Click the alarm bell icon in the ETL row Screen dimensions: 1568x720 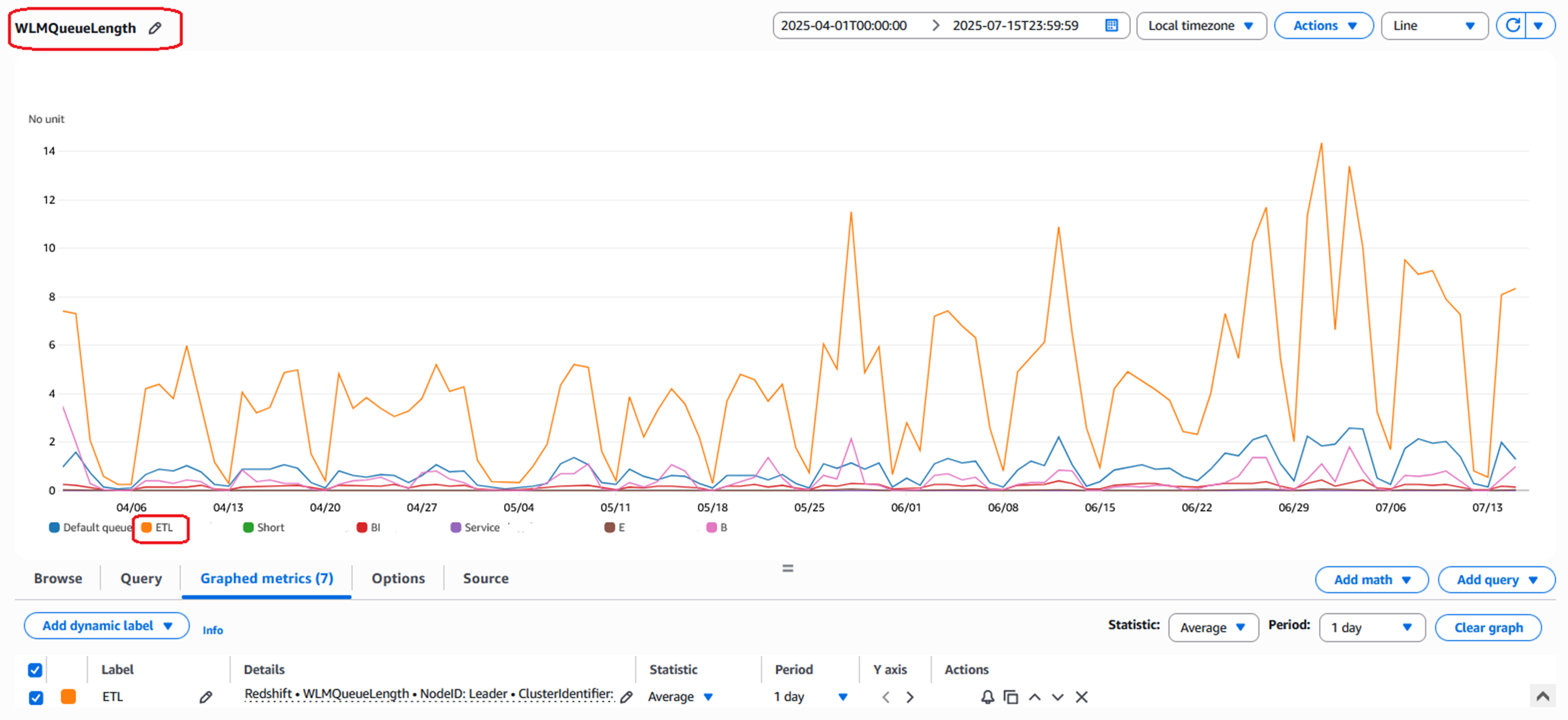click(987, 697)
